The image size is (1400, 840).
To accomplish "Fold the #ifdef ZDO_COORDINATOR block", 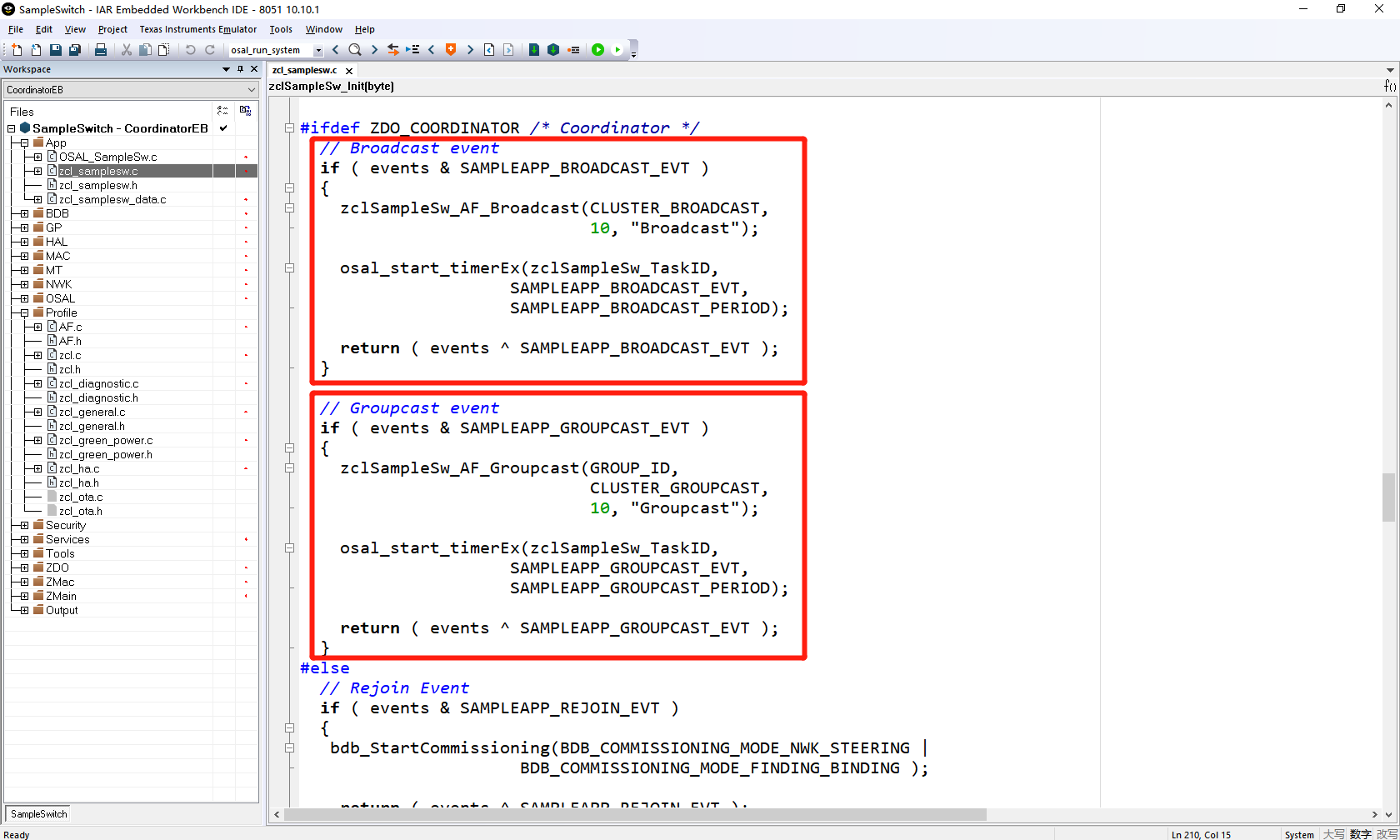I will (x=289, y=127).
